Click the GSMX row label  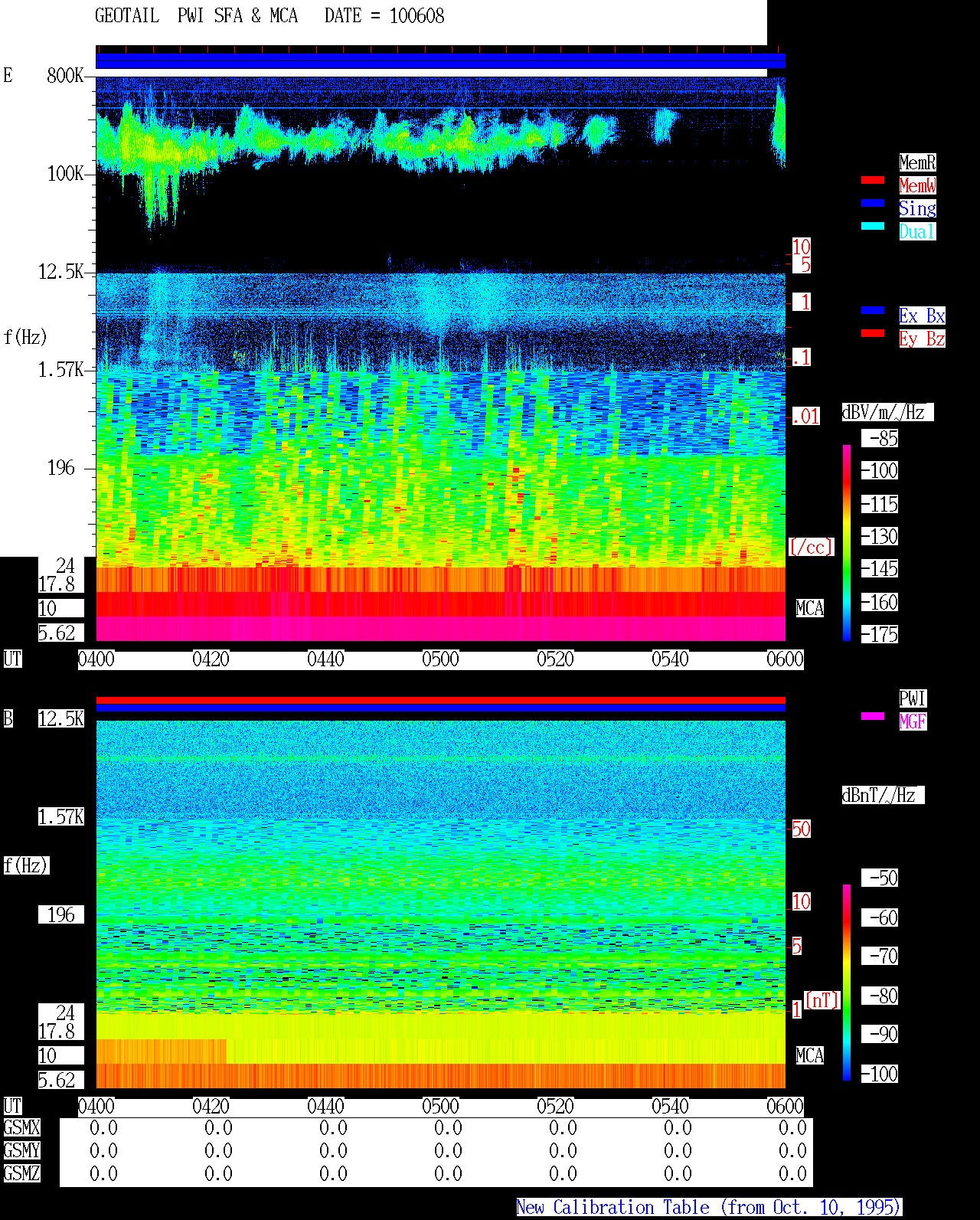point(22,1128)
